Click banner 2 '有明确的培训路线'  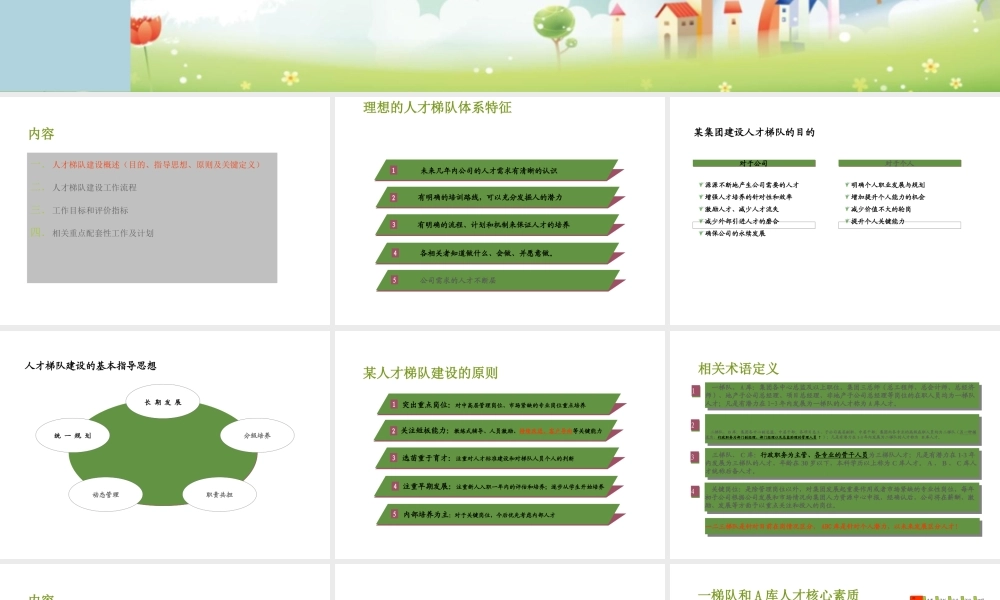[x=499, y=198]
